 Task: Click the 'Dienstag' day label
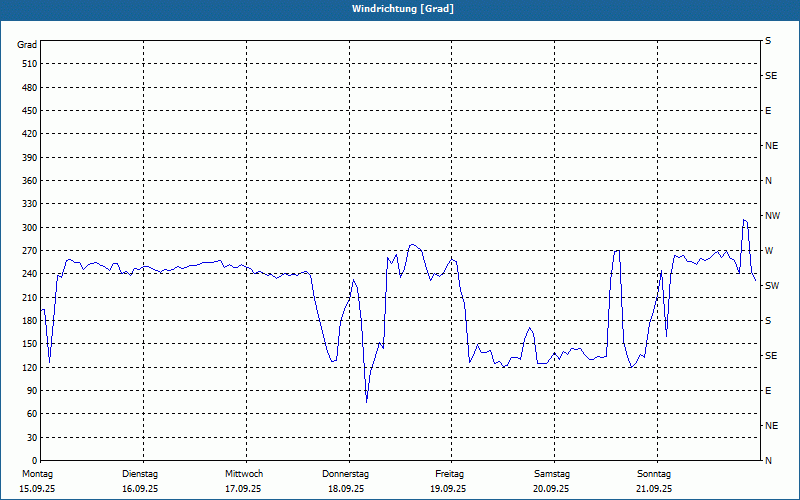pyautogui.click(x=140, y=474)
